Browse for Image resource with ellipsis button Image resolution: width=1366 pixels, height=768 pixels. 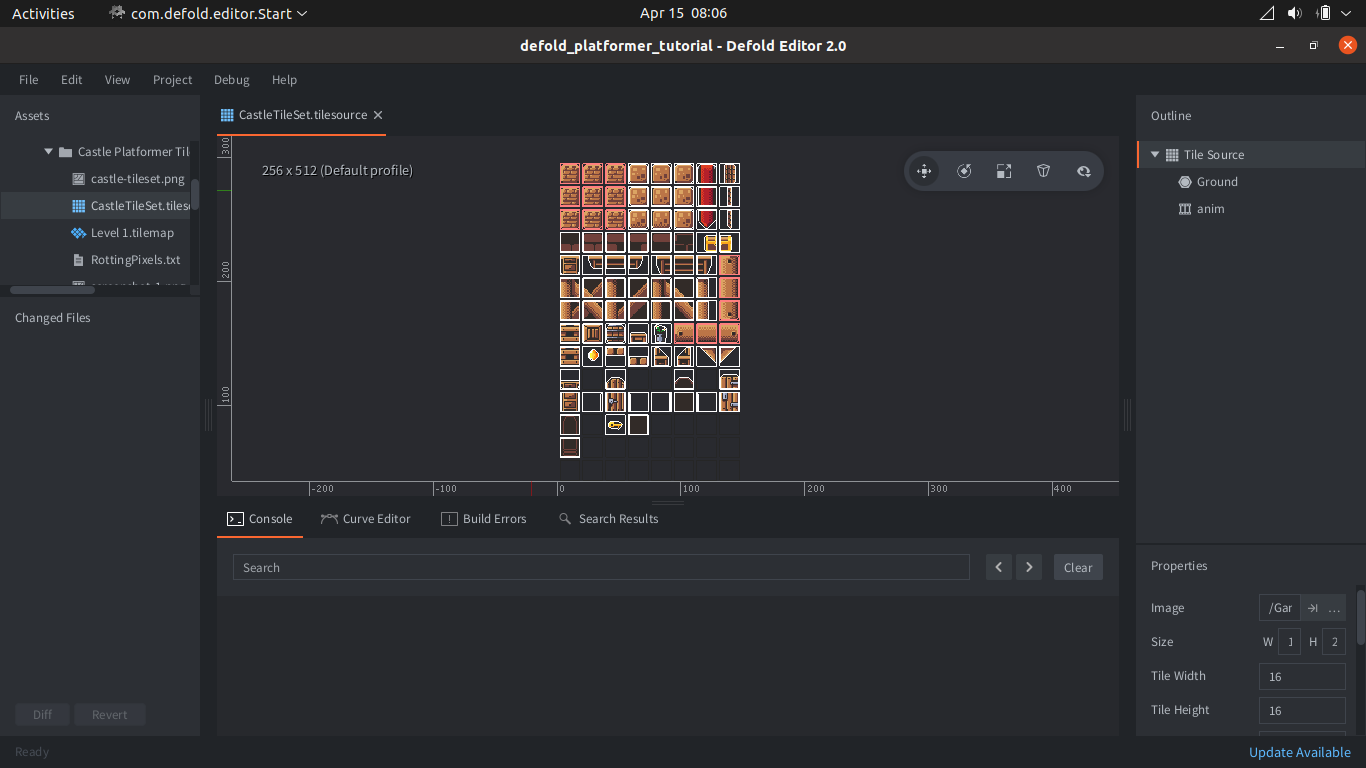click(x=1334, y=608)
